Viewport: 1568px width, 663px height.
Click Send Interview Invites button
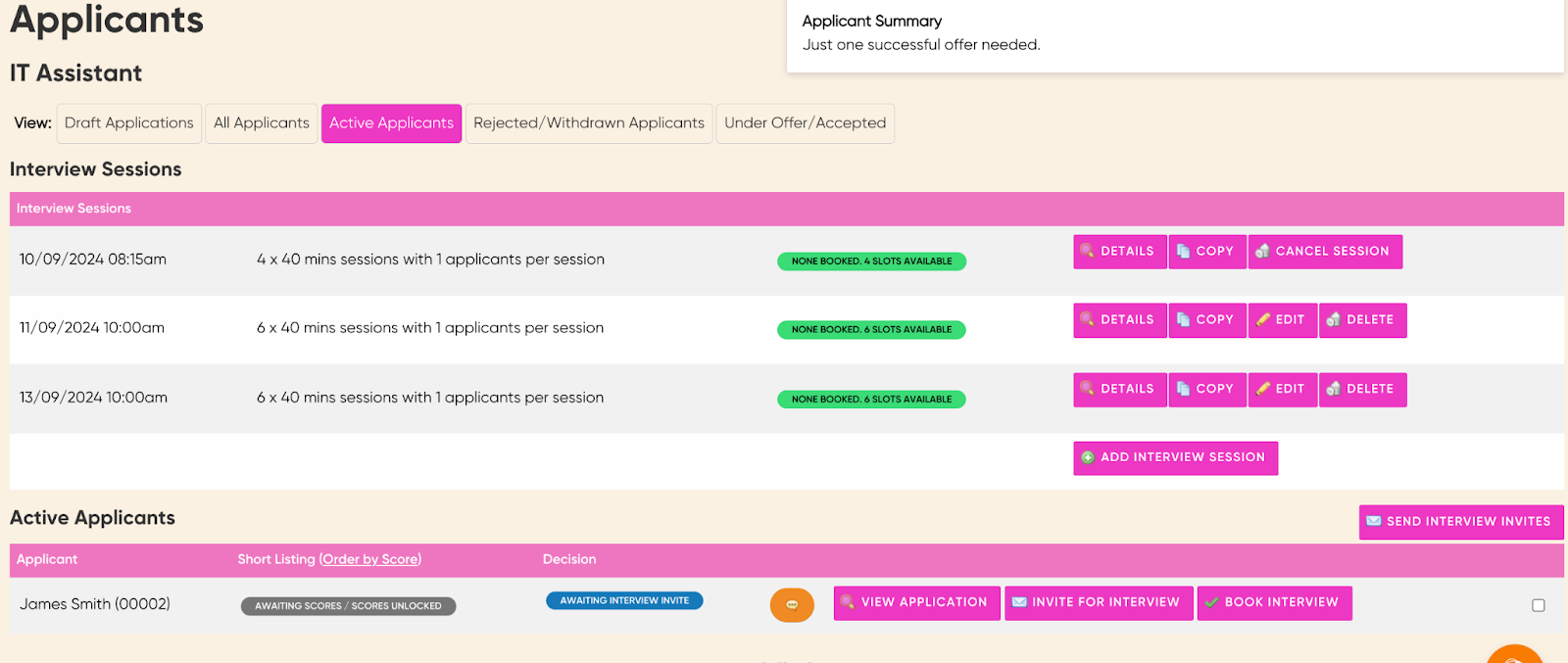[x=1460, y=522]
